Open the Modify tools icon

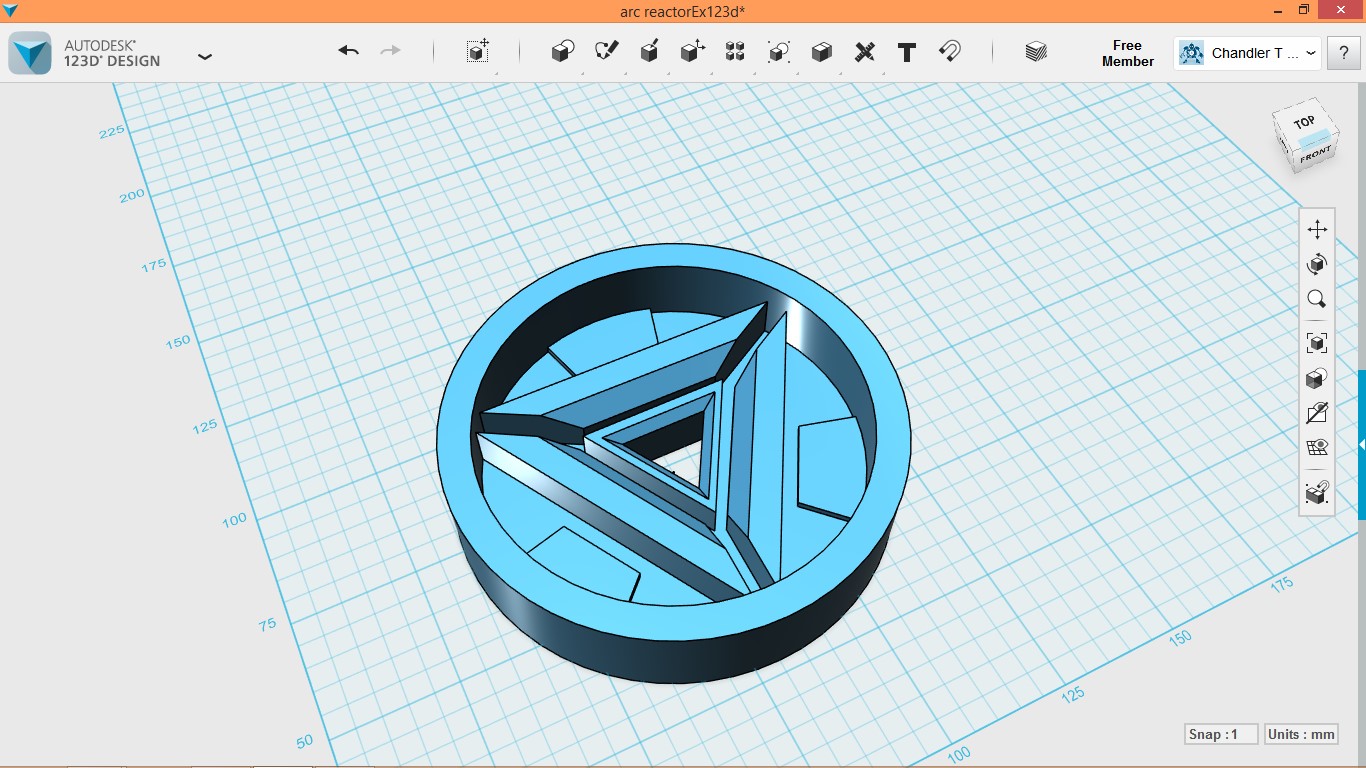point(692,52)
